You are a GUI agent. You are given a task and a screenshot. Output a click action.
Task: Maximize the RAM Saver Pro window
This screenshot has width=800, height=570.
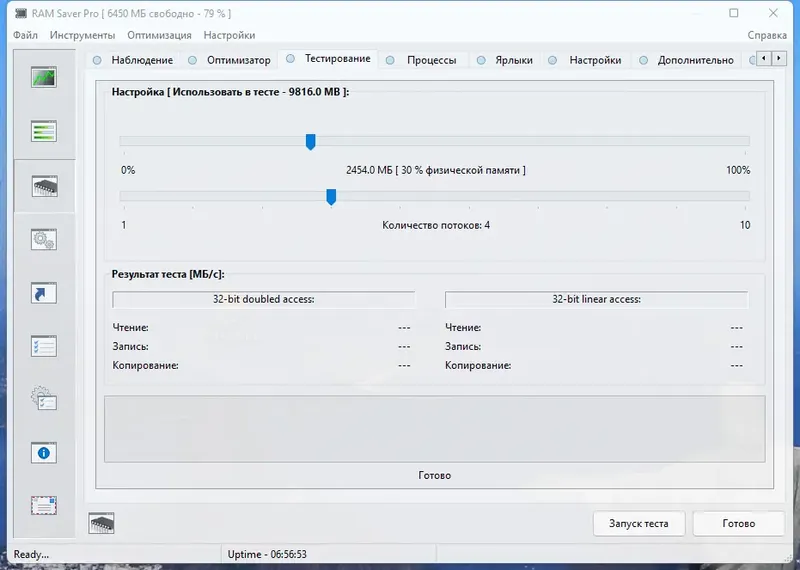(x=734, y=13)
